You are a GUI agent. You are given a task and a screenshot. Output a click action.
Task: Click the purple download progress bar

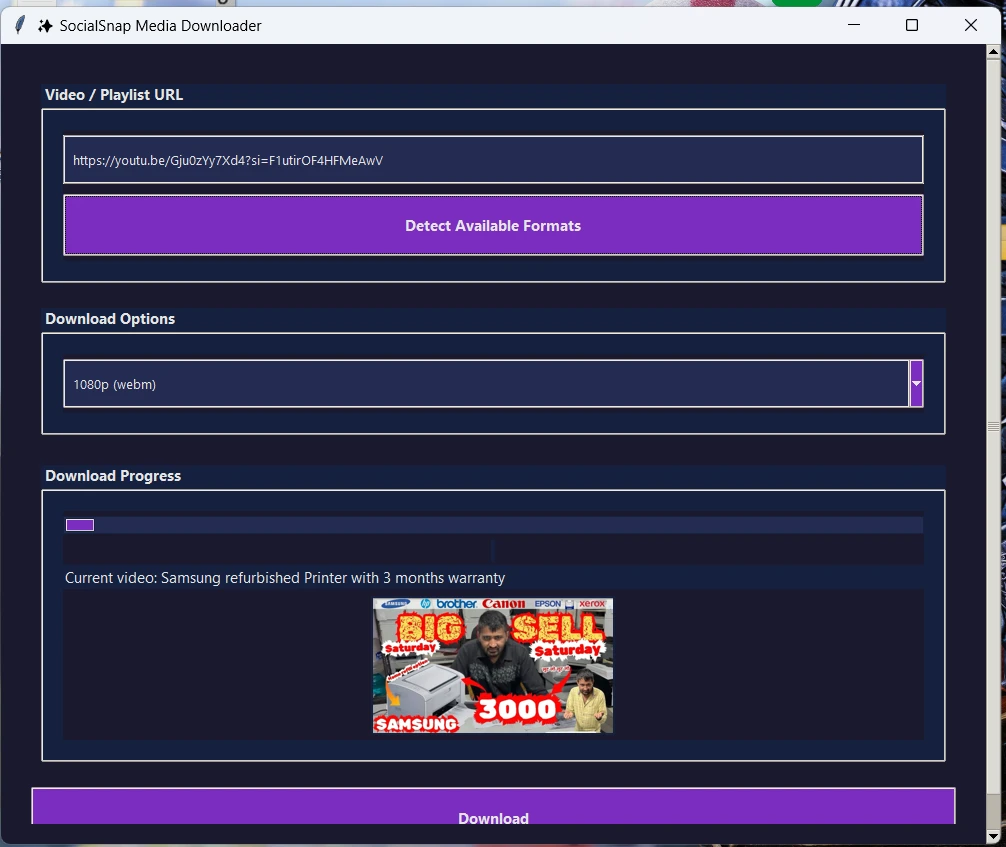(x=493, y=525)
